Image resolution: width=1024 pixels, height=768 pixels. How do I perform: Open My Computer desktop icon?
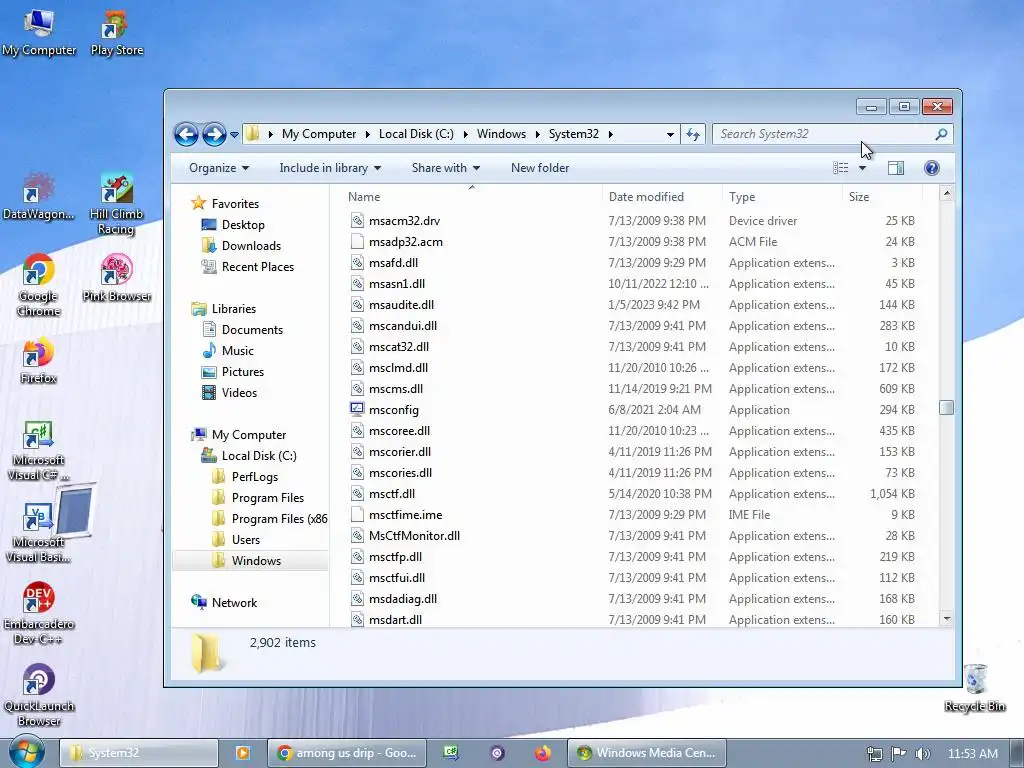click(39, 33)
